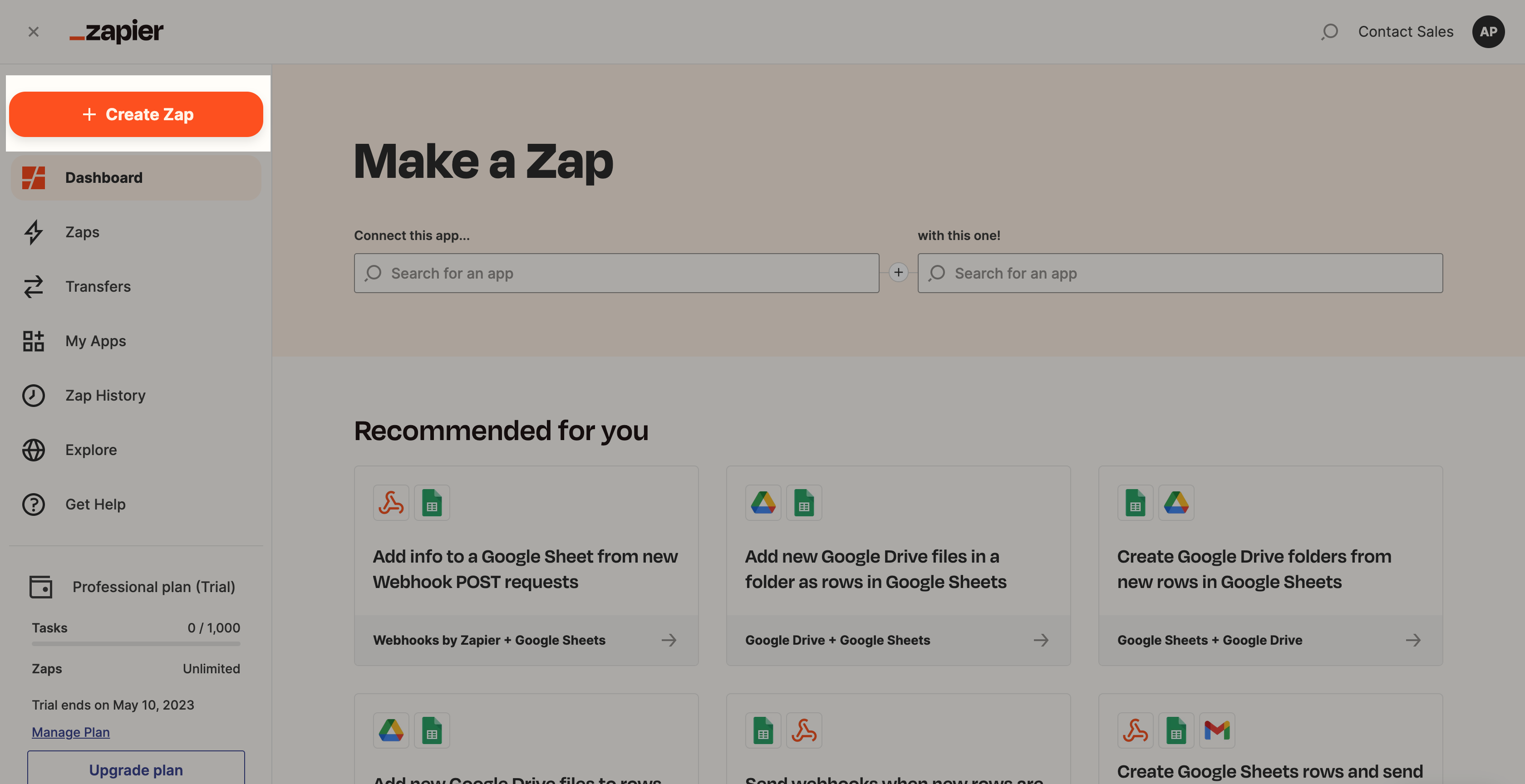Click Professional plan (Trial) label
The image size is (1525, 784).
(154, 587)
